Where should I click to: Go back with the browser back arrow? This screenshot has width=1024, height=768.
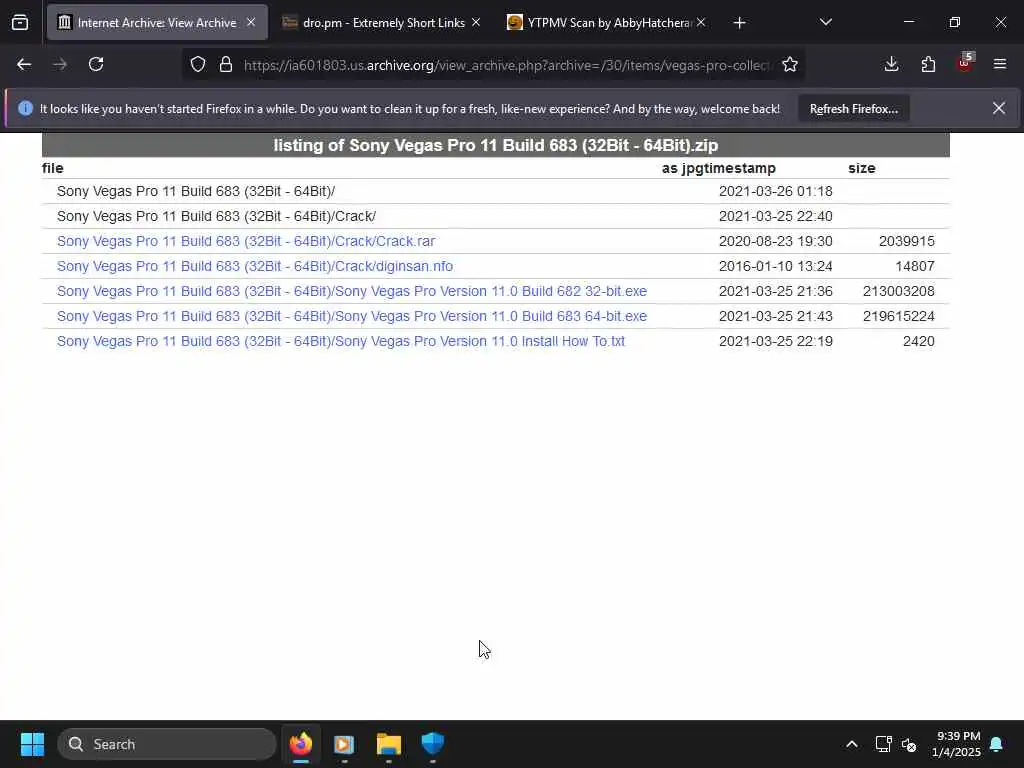pyautogui.click(x=24, y=64)
